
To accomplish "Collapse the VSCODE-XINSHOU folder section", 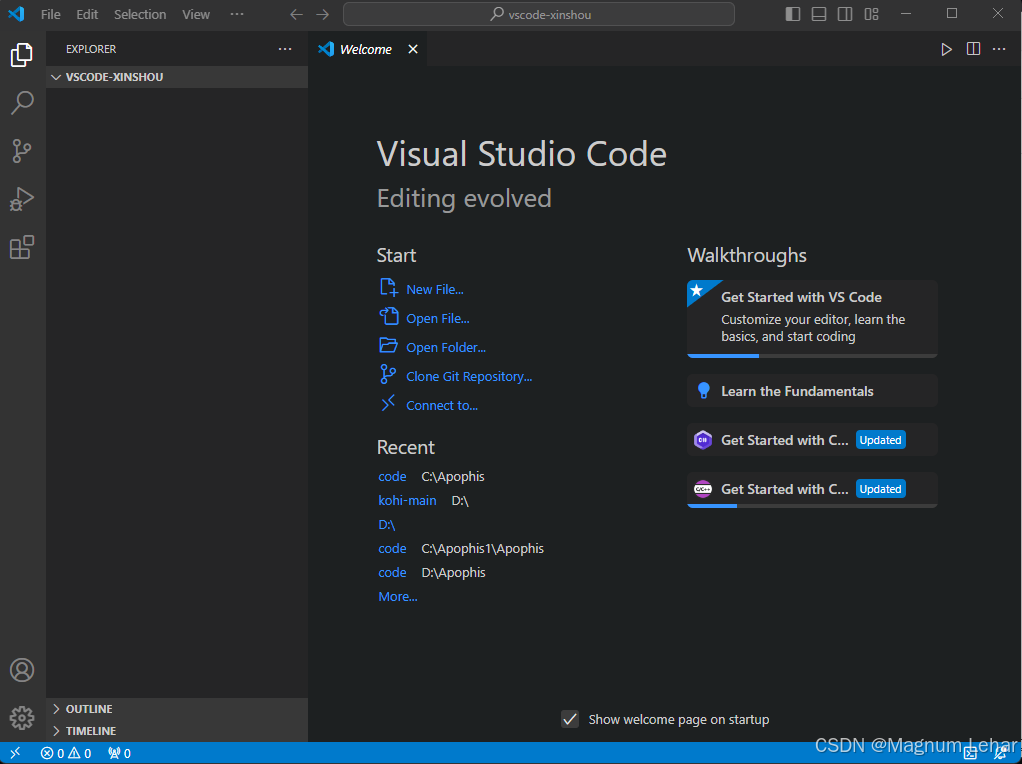I will pos(177,77).
